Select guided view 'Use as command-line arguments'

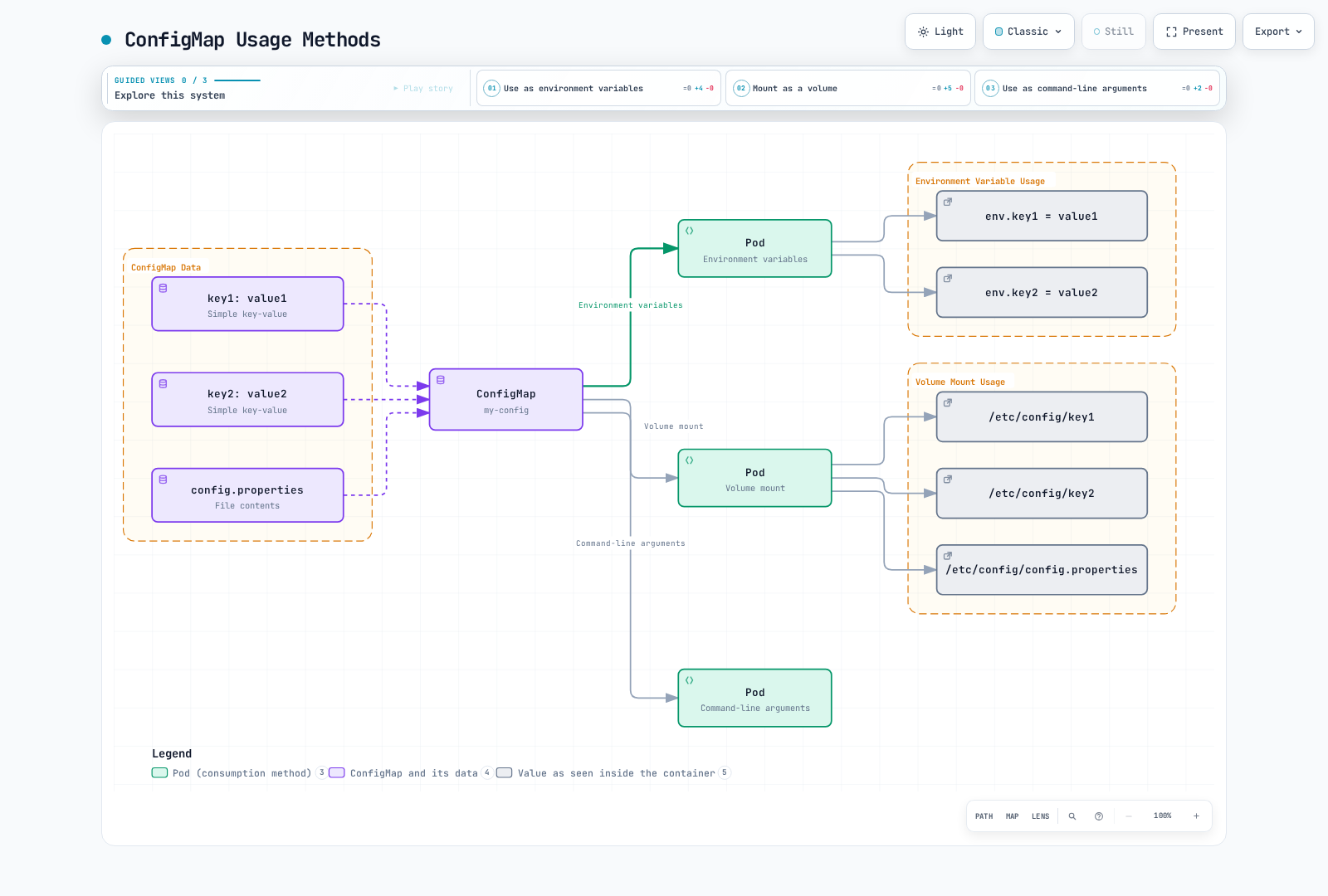tap(1096, 88)
